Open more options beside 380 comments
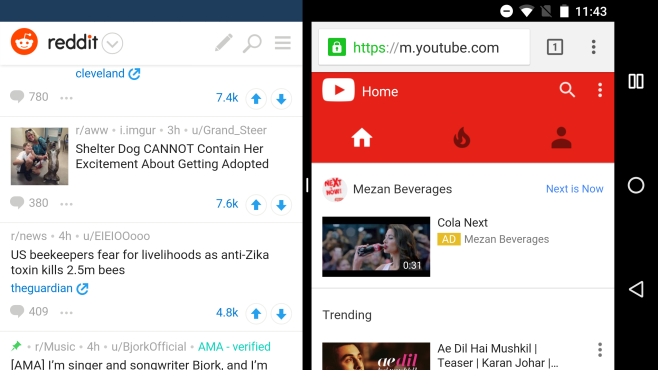The image size is (658, 370). click(66, 204)
